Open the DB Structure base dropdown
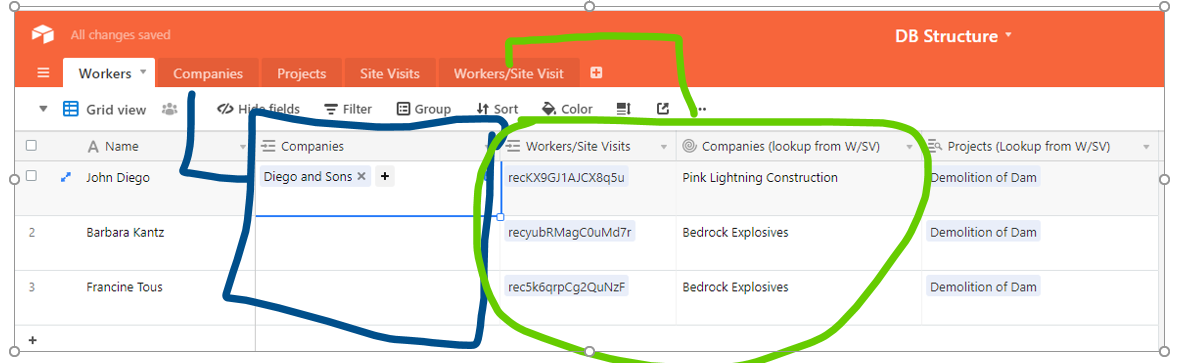The height and width of the screenshot is (363, 1178). pyautogui.click(x=953, y=35)
